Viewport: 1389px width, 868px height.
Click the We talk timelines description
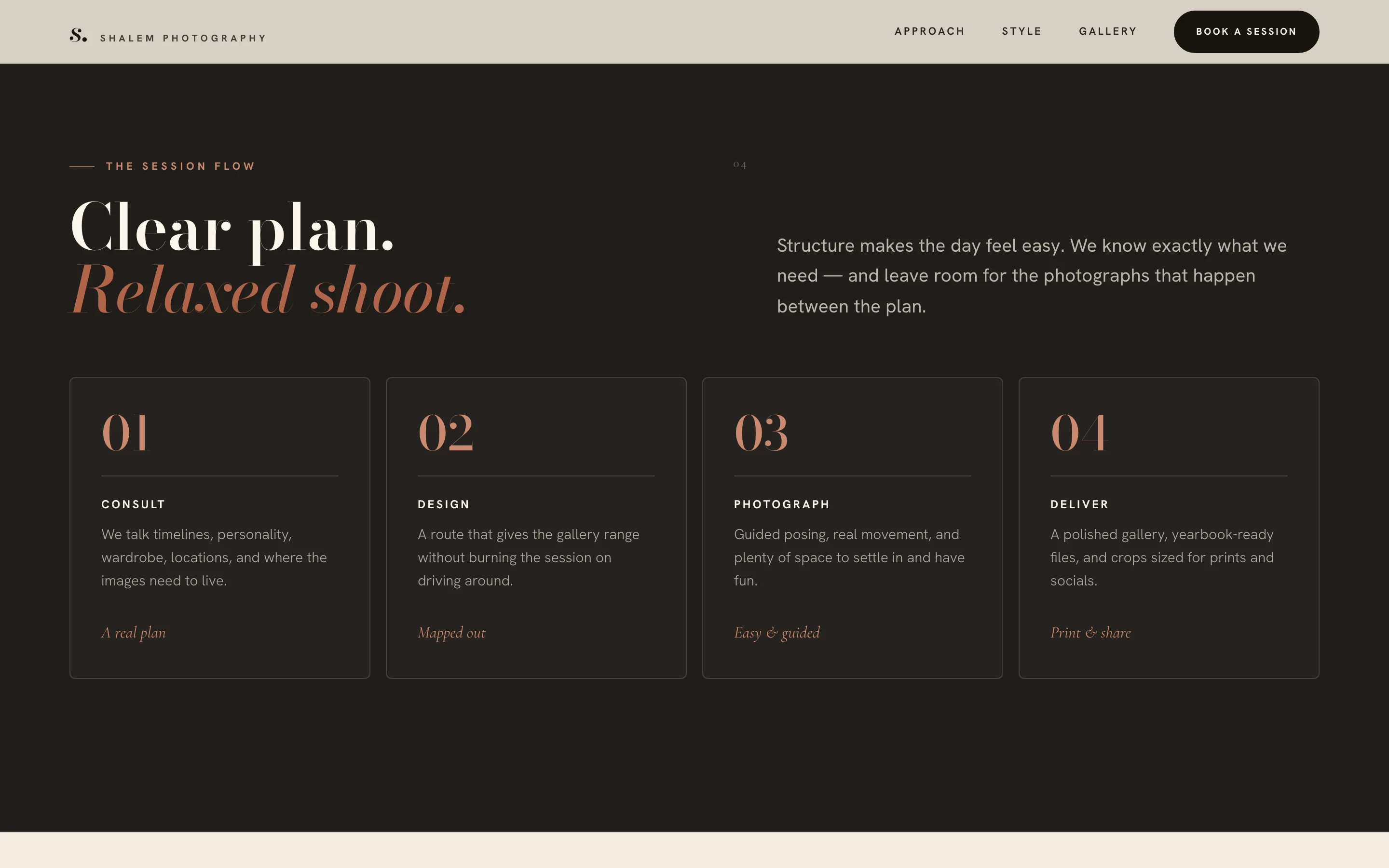pos(214,557)
